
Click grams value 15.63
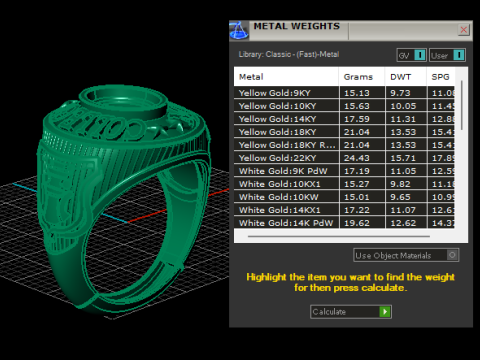click(x=357, y=106)
